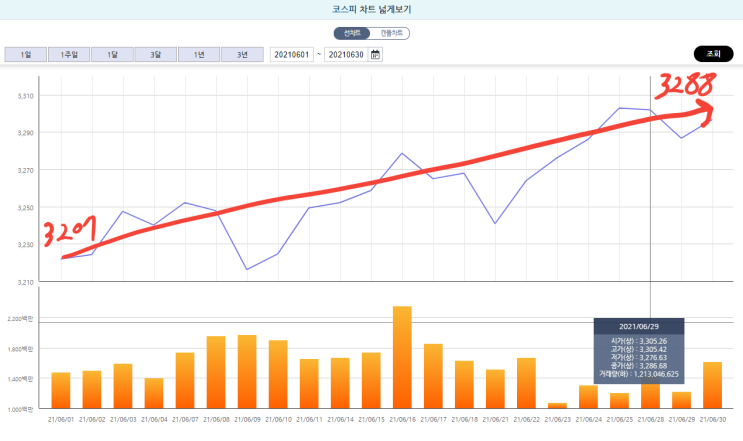Edit the end date field 20210630
This screenshot has height=441, width=743.
pos(346,54)
